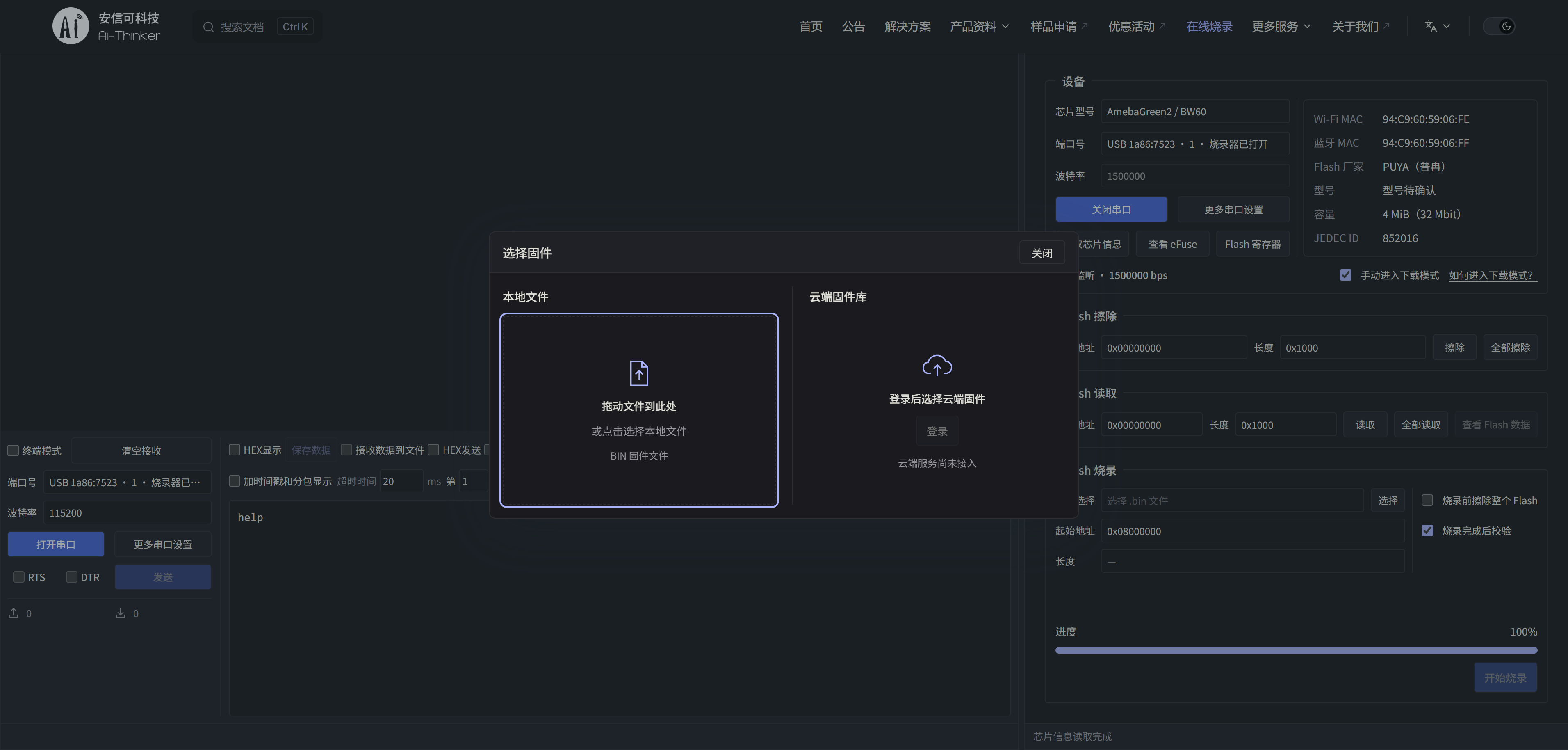Click the local file upload icon
Image resolution: width=1568 pixels, height=750 pixels.
click(638, 373)
